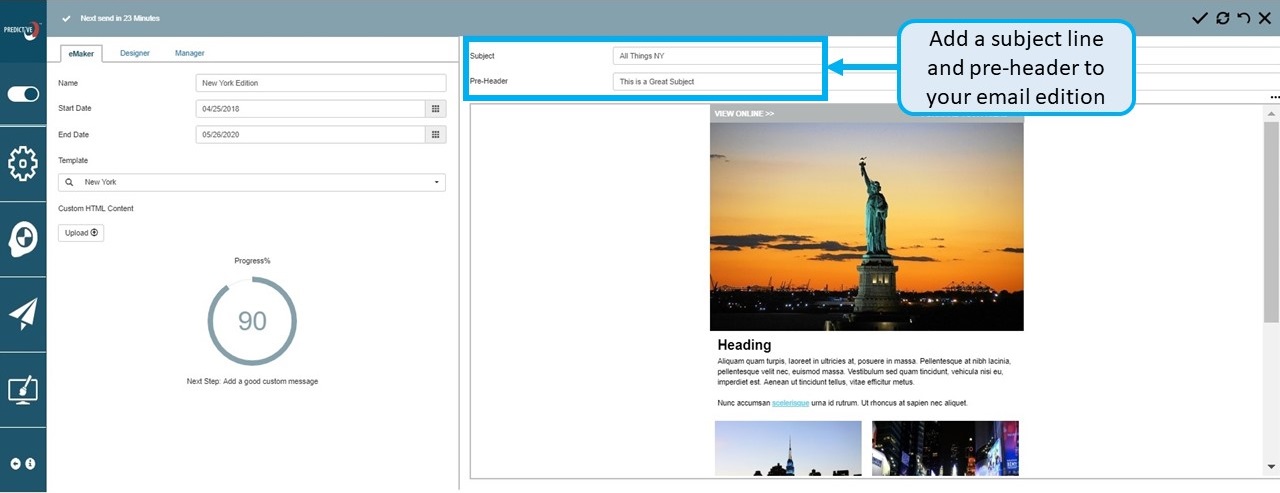Open the paper plane send icon
This screenshot has height=493, width=1280.
pos(23,314)
